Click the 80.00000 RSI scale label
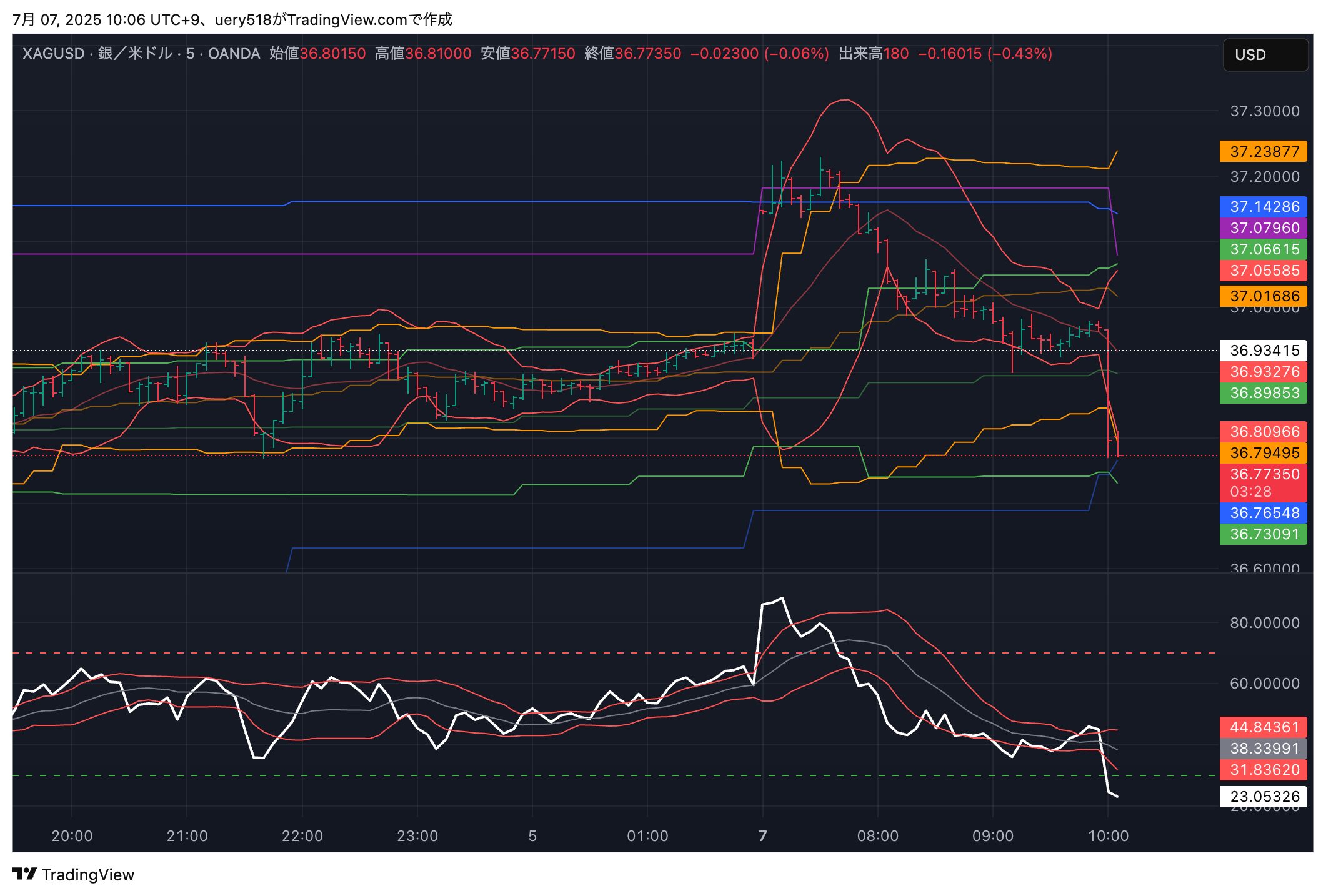Screen dimensions: 1326x896 [1265, 623]
